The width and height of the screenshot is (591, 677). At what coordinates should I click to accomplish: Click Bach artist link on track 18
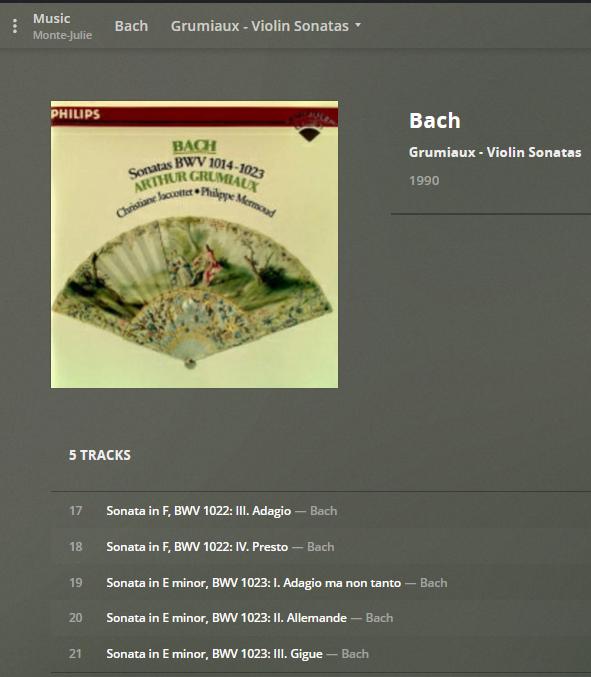pyautogui.click(x=320, y=547)
